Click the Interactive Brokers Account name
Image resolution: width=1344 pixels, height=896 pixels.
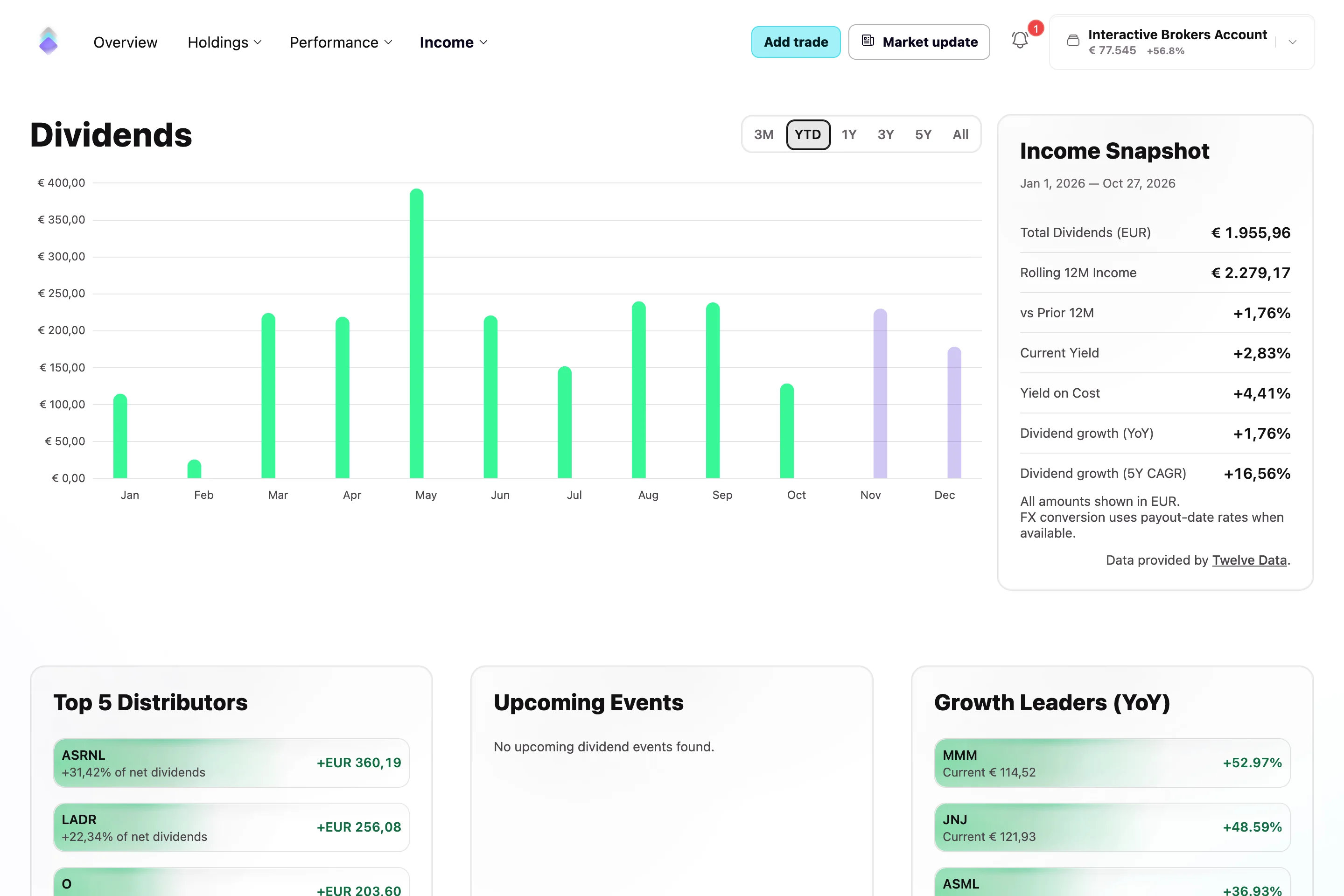[1177, 34]
